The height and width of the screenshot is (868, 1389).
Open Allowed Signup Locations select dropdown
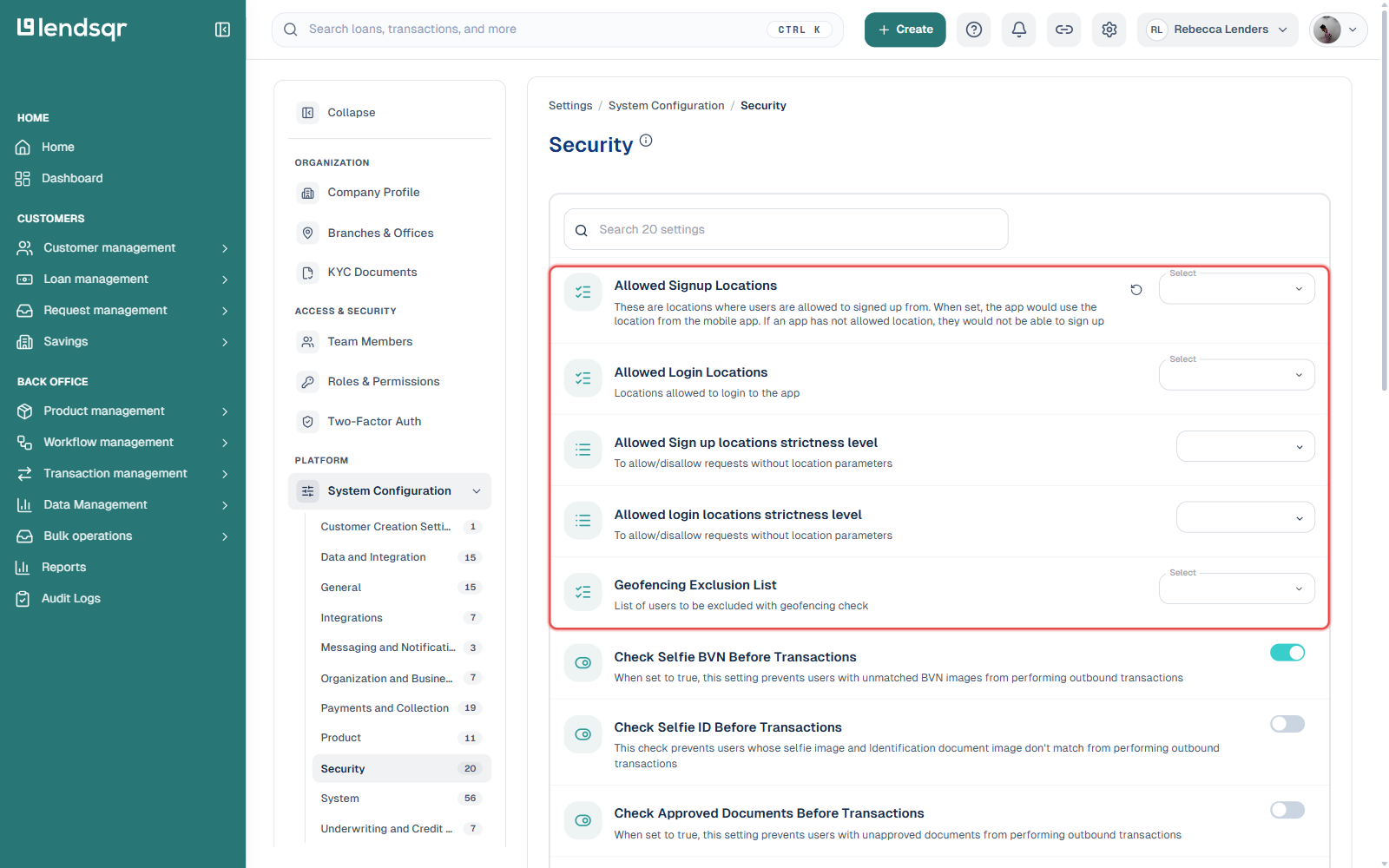1237,288
